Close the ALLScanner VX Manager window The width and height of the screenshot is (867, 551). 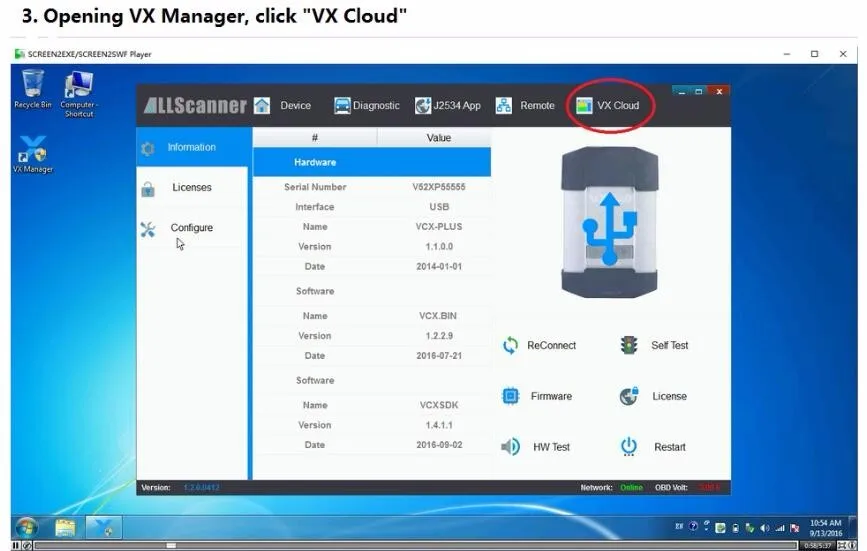719,91
